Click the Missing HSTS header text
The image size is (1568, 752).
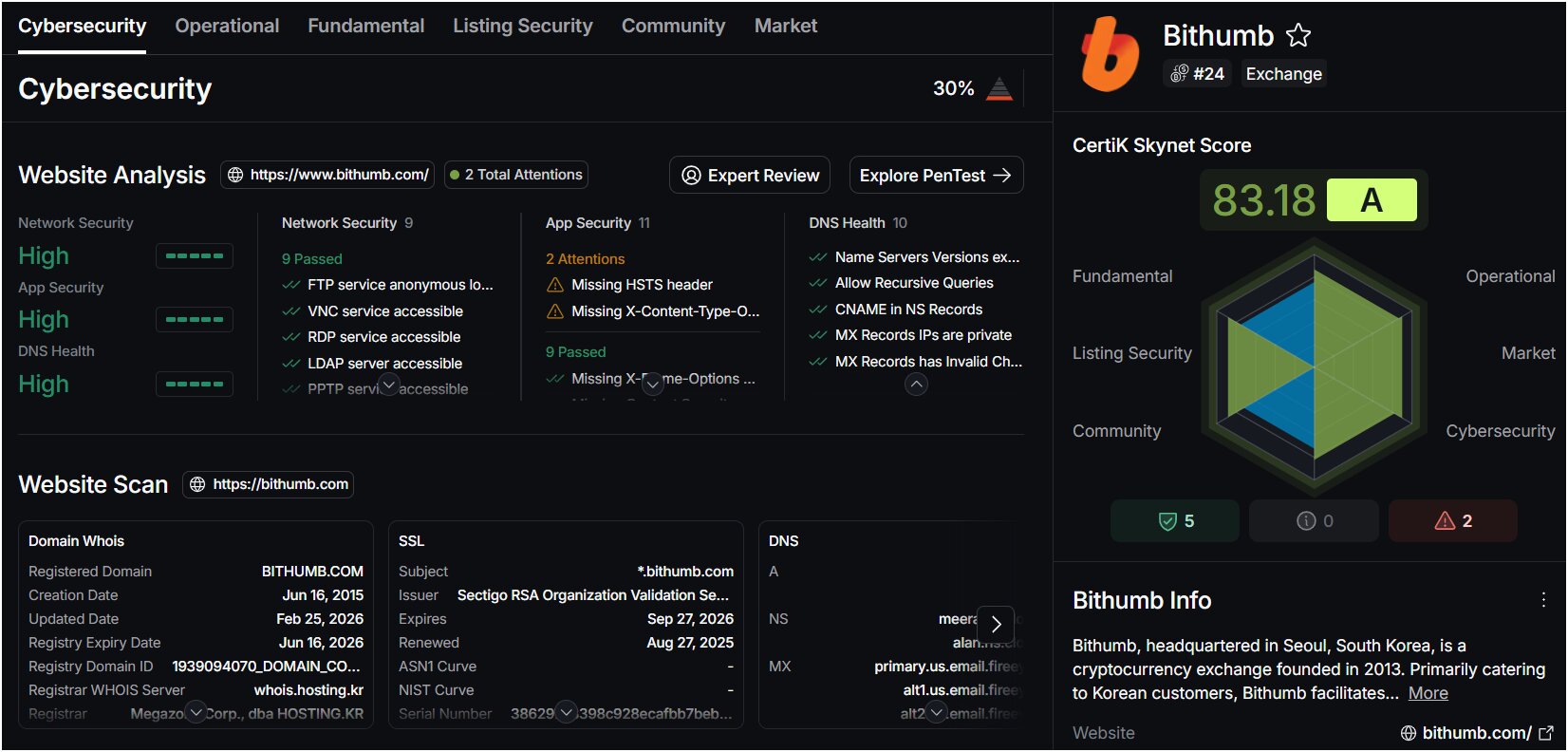642,285
